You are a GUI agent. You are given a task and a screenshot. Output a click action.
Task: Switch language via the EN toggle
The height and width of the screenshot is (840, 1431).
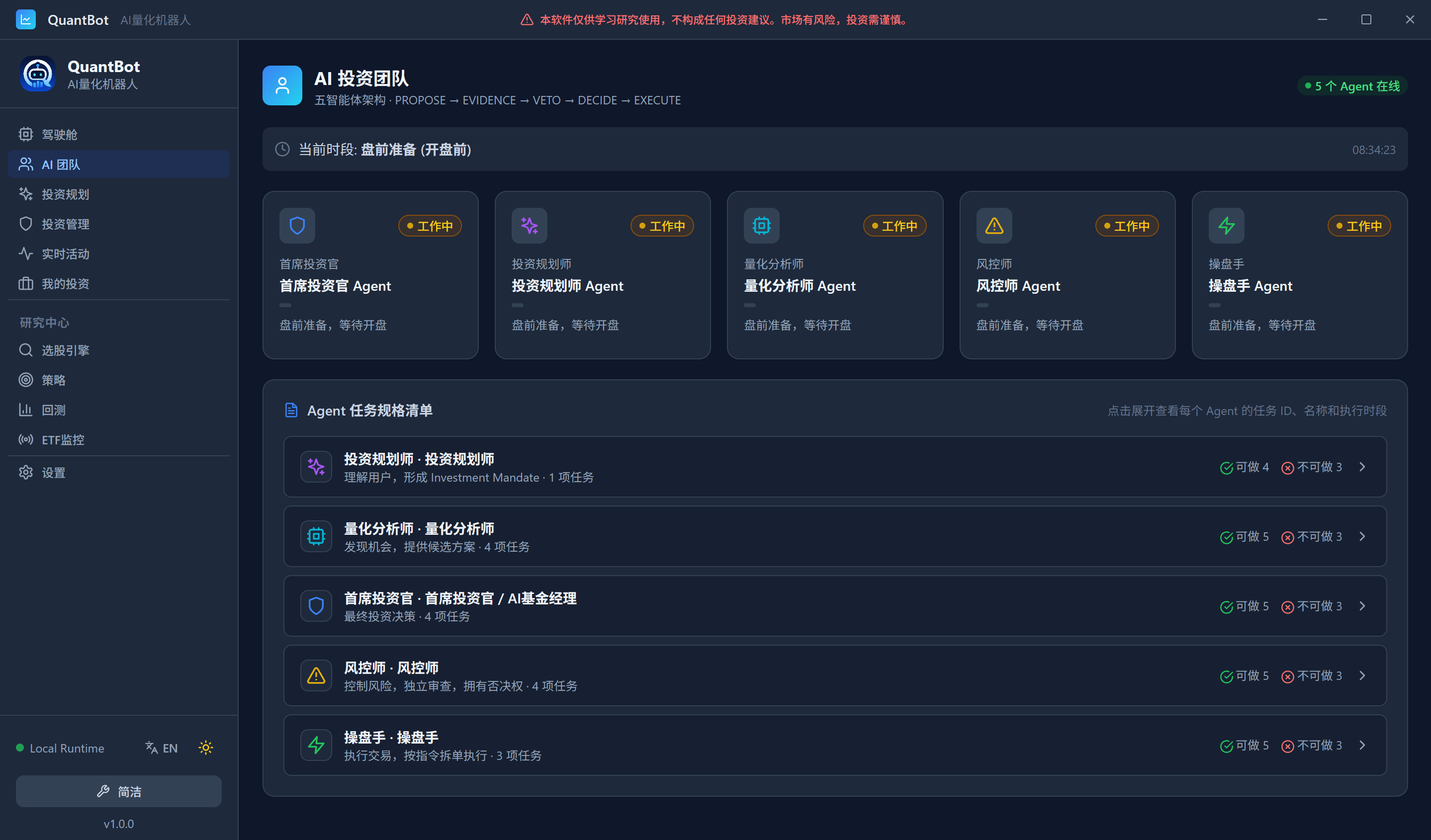(x=161, y=748)
